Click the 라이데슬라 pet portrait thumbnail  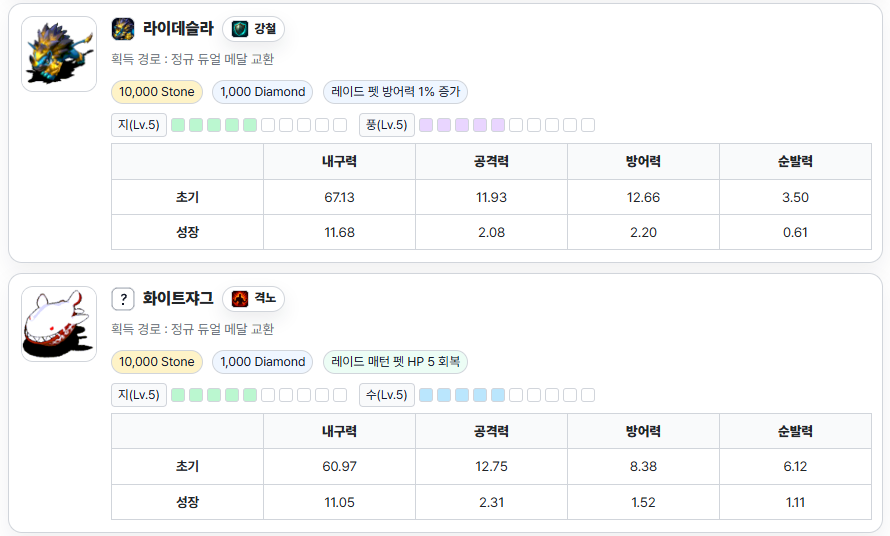coord(59,54)
